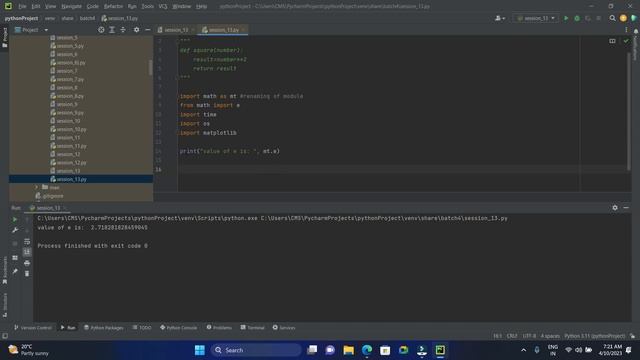This screenshot has height=360, width=640.
Task: Toggle Bookmarks side tab on left edge
Action: (x=4, y=270)
